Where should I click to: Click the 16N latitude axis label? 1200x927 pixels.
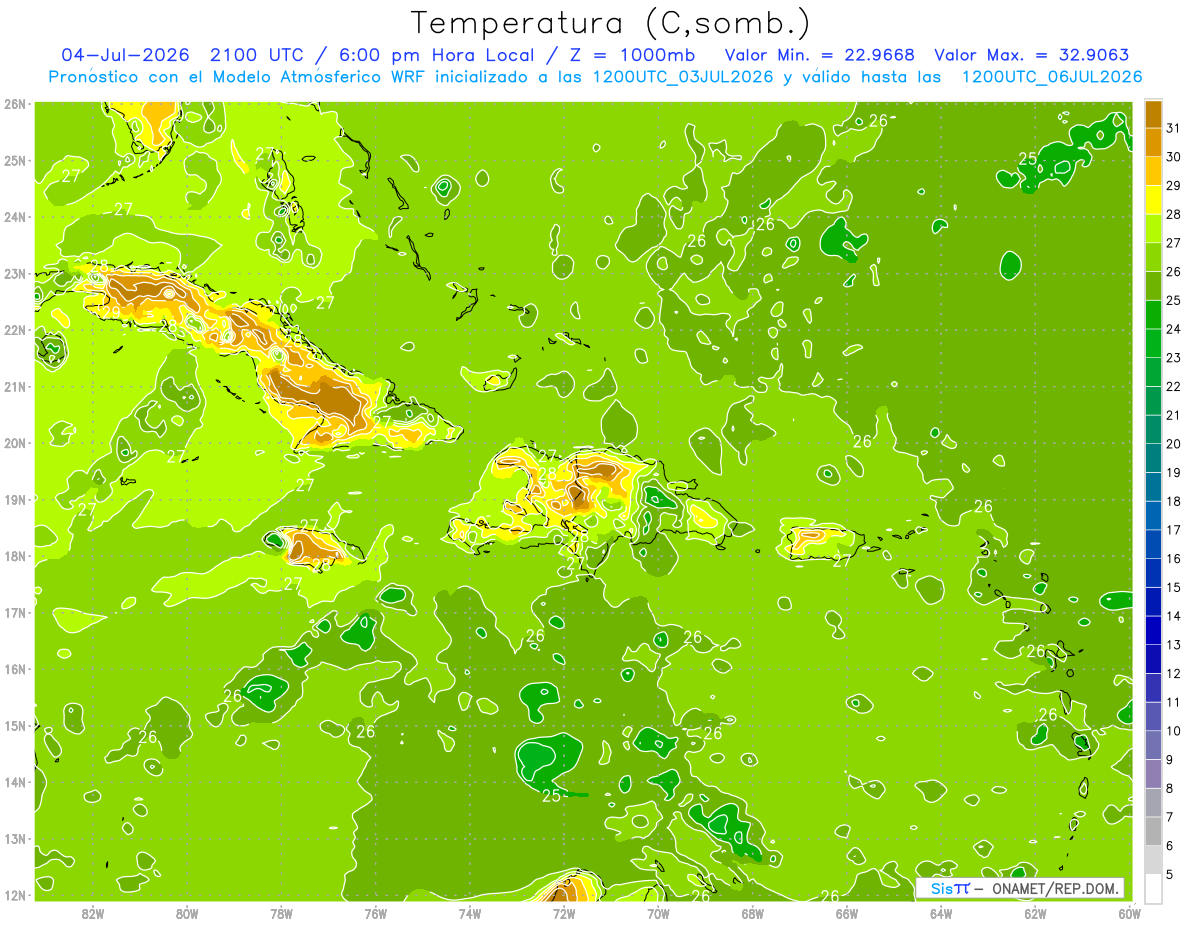tap(14, 668)
